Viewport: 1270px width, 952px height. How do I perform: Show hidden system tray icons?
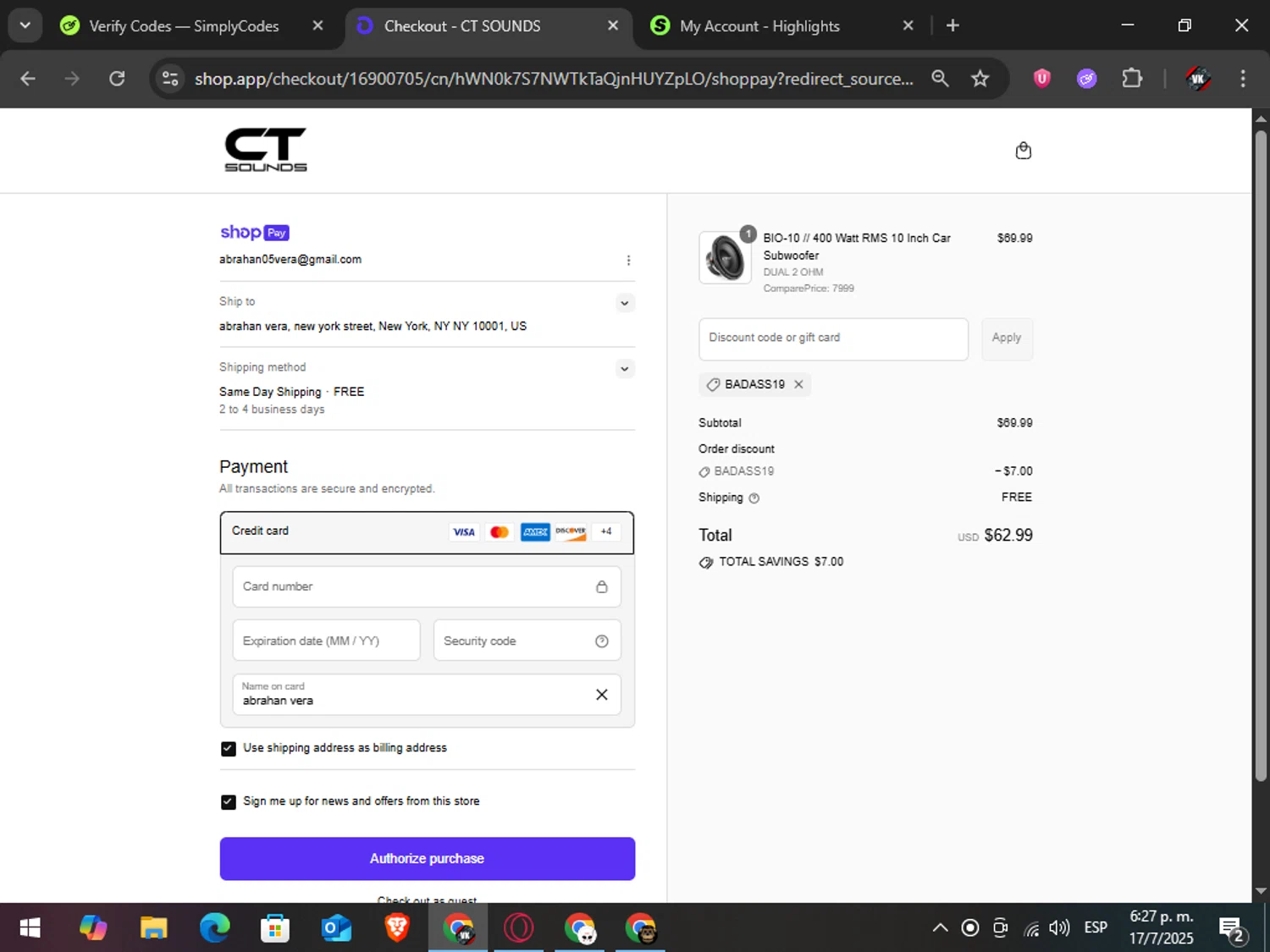(x=940, y=928)
